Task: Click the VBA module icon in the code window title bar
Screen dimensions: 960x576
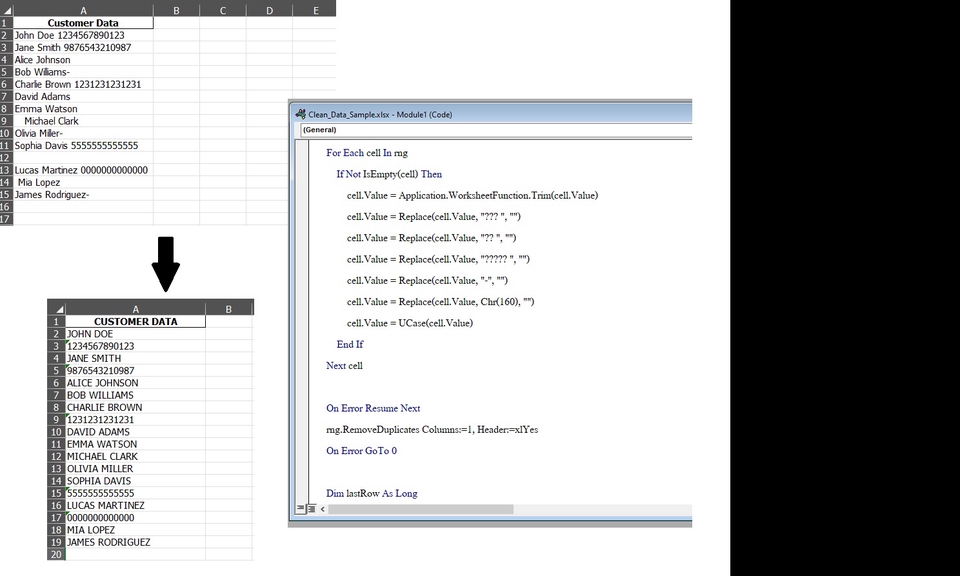Action: pyautogui.click(x=300, y=114)
